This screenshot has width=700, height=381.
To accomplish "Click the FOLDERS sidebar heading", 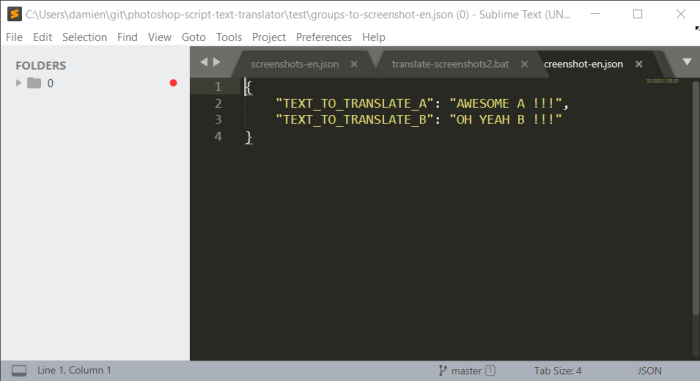I will 41,66.
